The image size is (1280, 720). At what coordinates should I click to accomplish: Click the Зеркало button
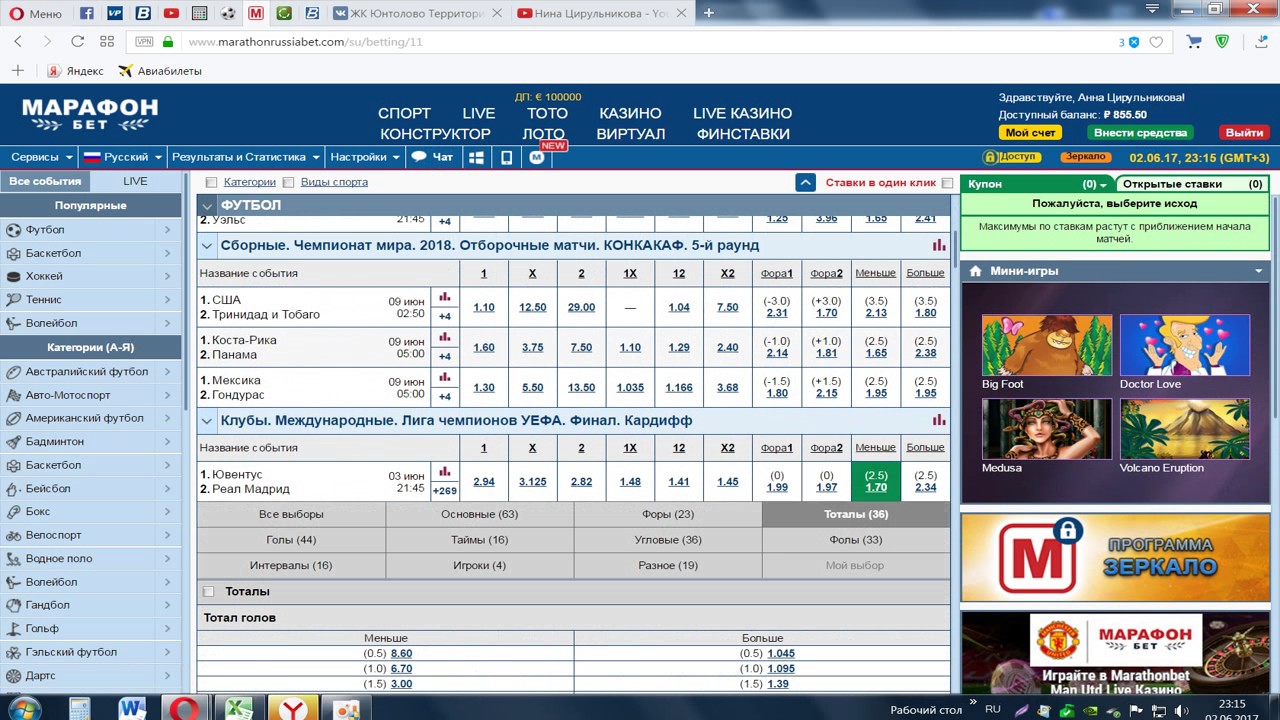1085,157
